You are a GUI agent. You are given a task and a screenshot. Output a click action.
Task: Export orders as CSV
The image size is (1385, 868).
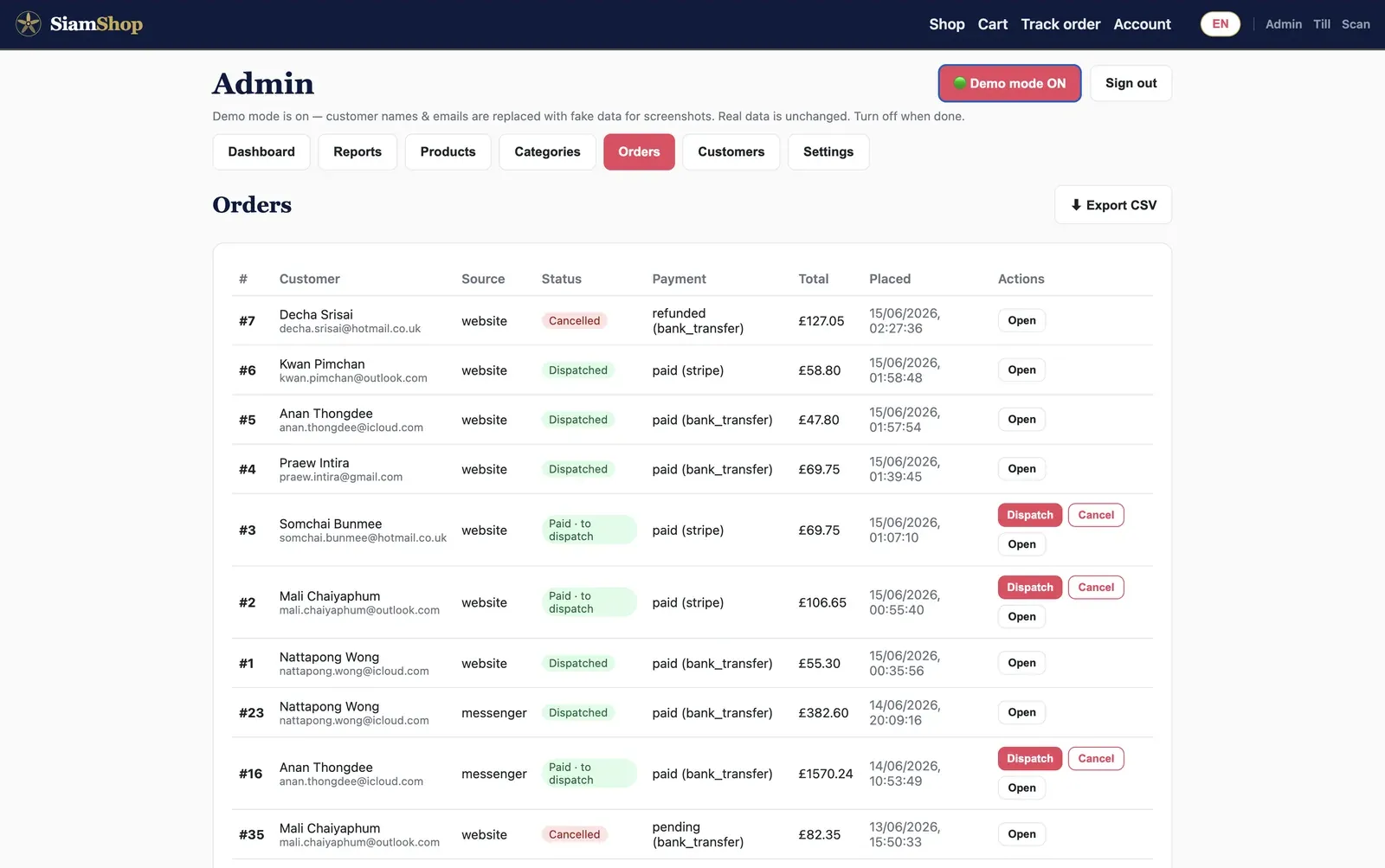tap(1113, 205)
